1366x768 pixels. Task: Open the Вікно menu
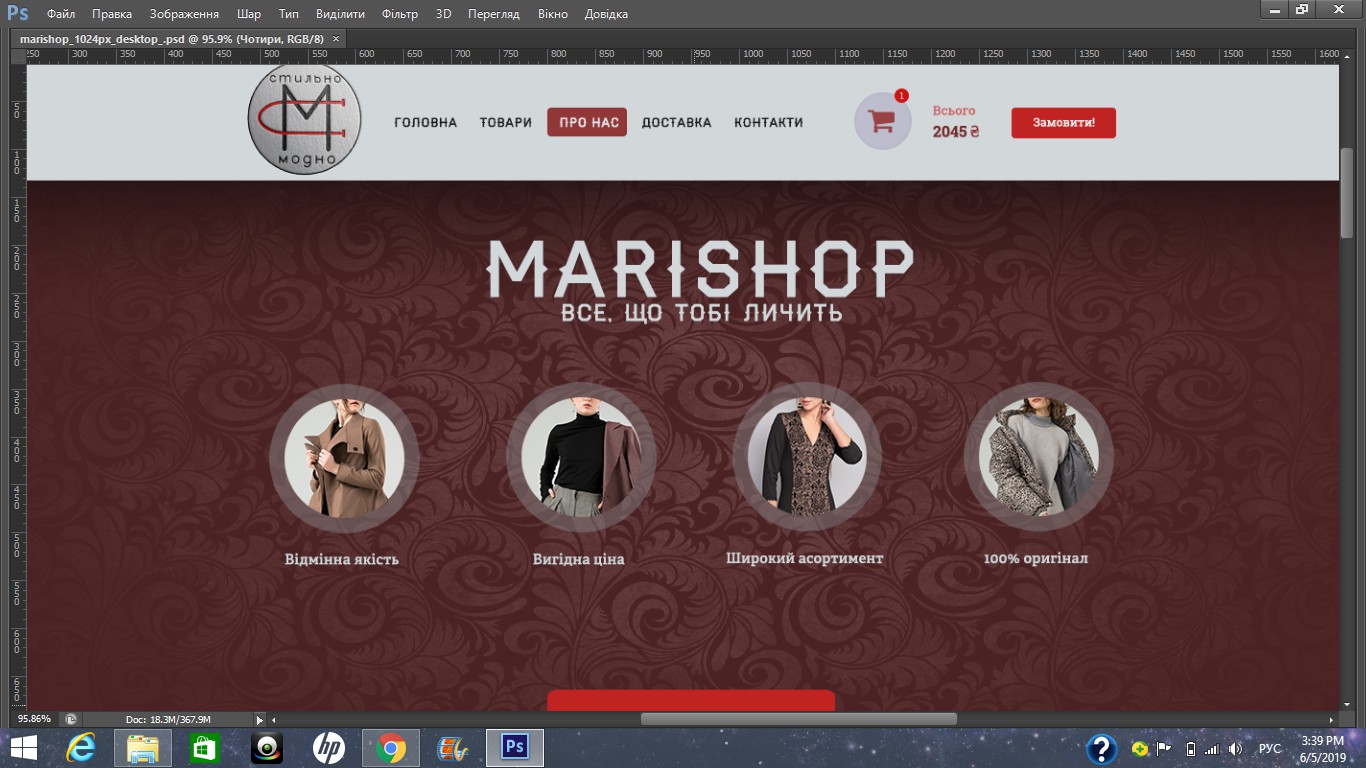coord(552,14)
